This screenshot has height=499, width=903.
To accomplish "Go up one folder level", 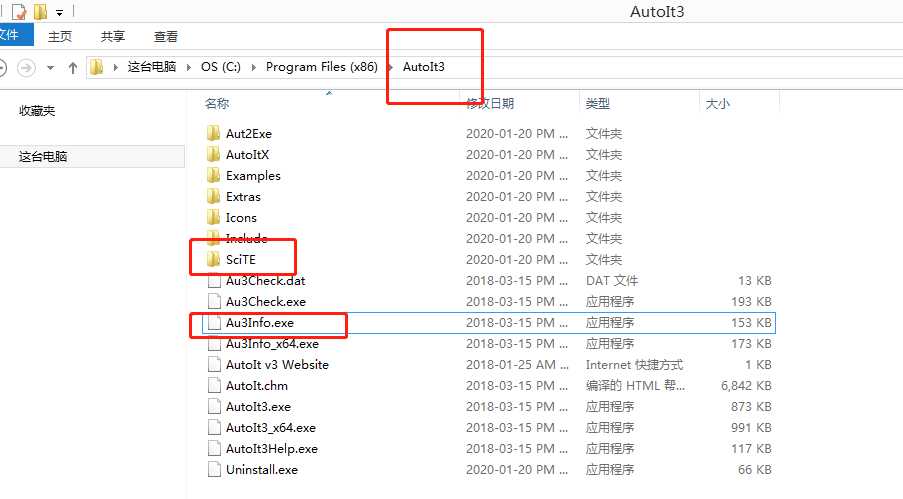I will [73, 68].
